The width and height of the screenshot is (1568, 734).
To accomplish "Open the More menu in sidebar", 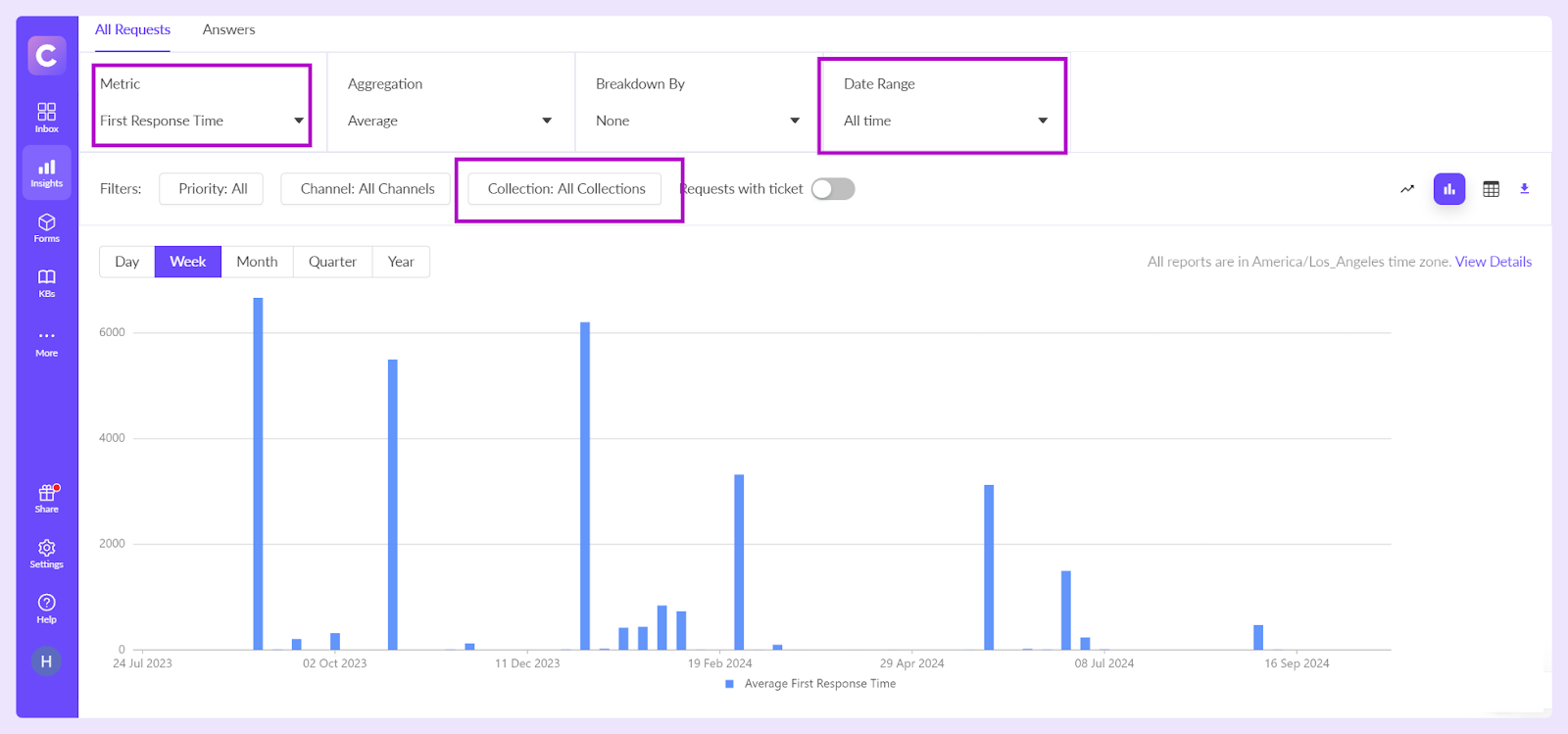I will coord(47,342).
